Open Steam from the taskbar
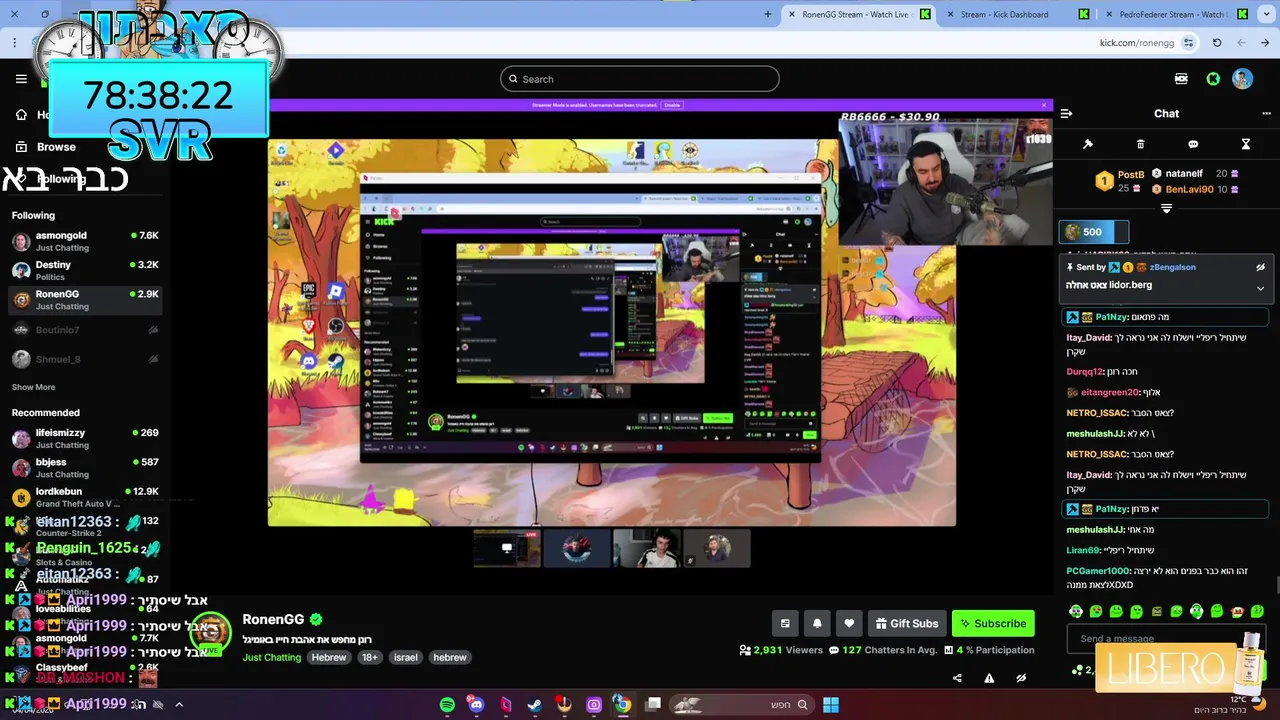The height and width of the screenshot is (720, 1280). tap(535, 705)
